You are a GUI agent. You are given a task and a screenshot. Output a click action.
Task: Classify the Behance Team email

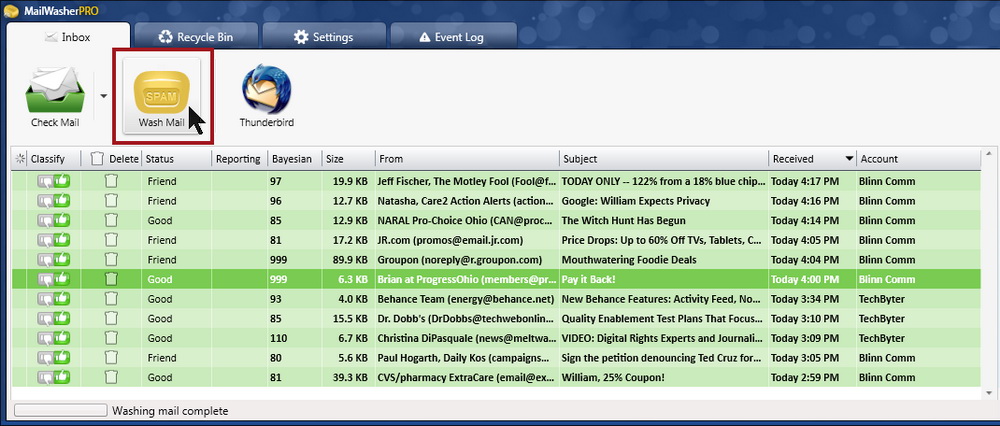click(54, 299)
